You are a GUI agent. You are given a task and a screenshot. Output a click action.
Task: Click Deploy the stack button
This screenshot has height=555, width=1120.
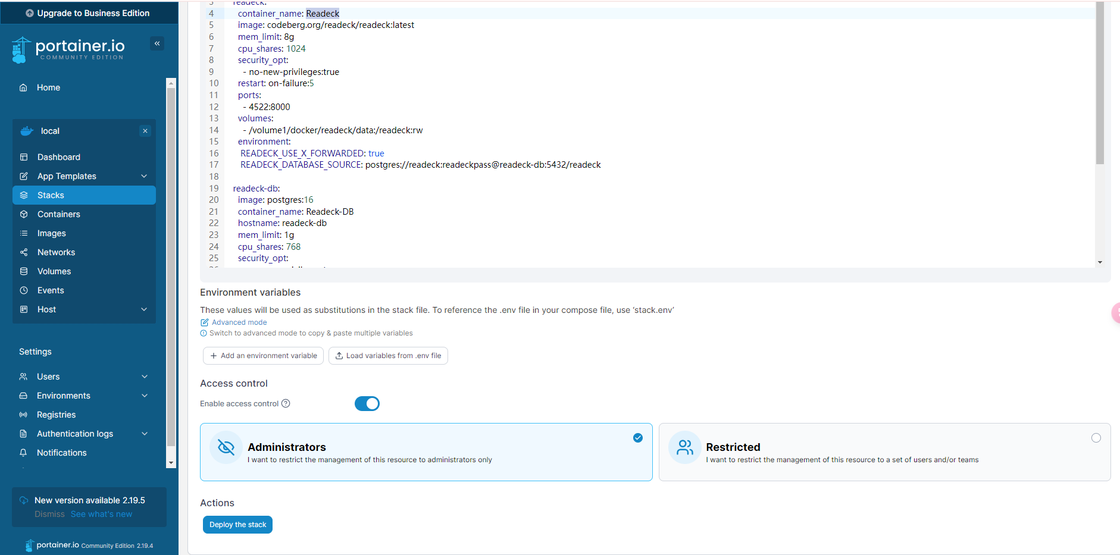click(x=238, y=525)
